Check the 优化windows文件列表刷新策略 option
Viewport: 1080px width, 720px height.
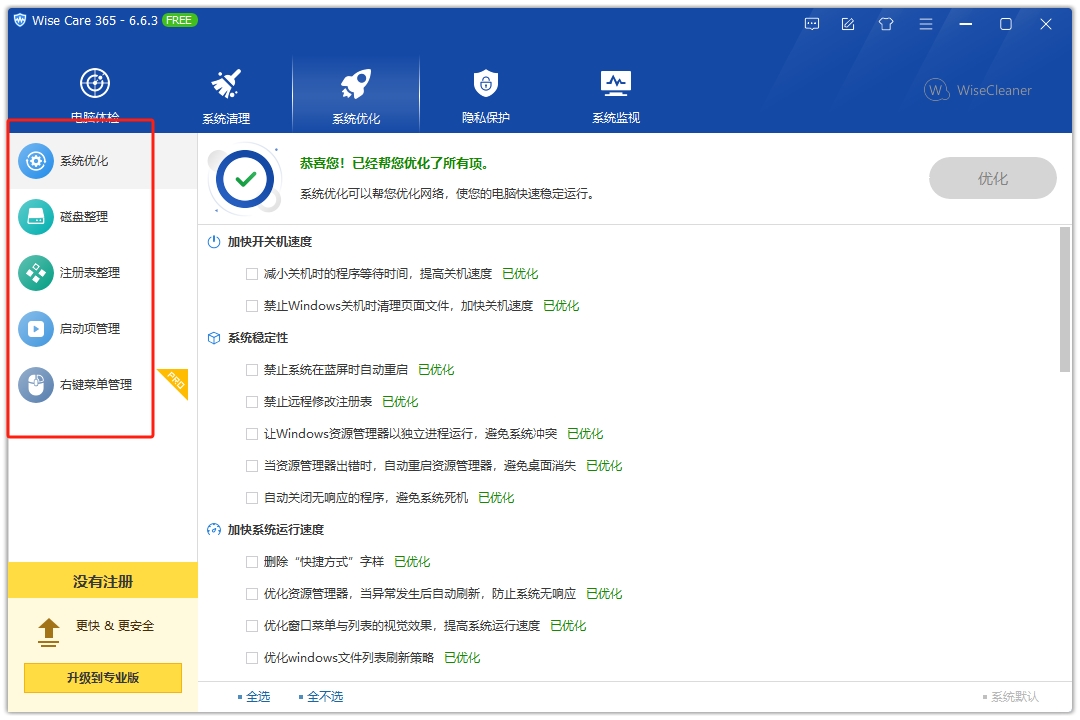[251, 657]
